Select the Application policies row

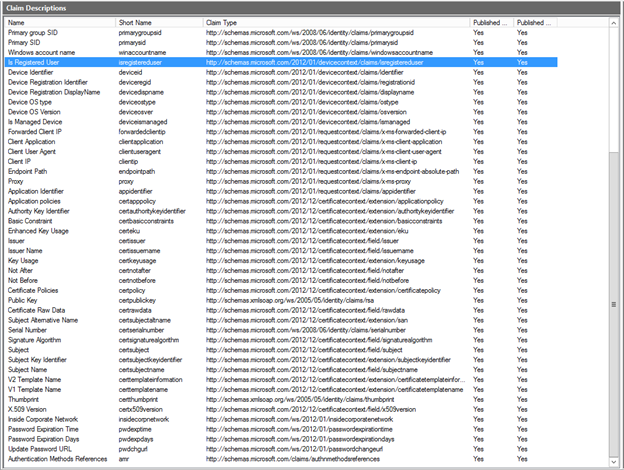click(281, 201)
